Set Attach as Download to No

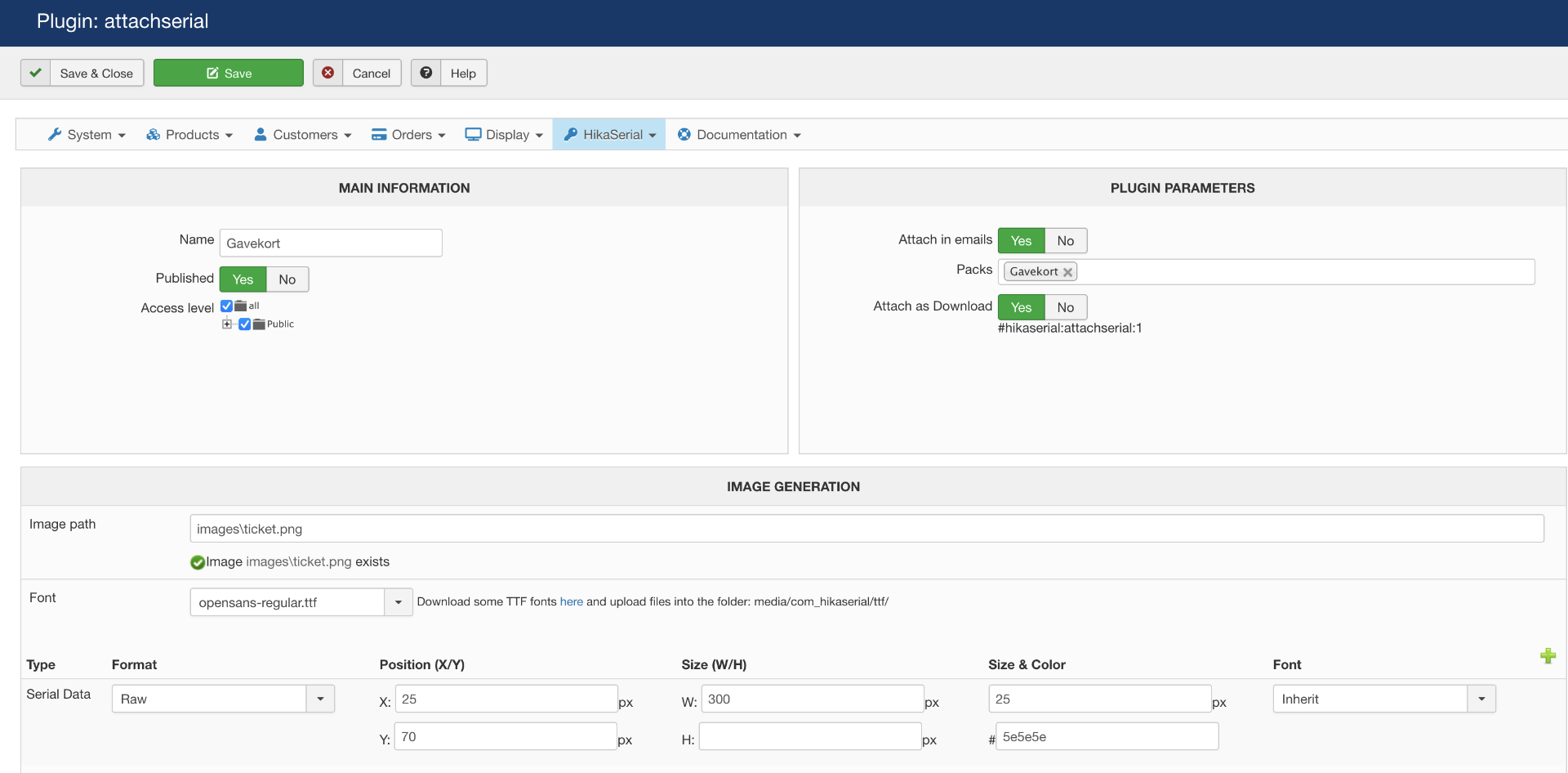click(1066, 307)
